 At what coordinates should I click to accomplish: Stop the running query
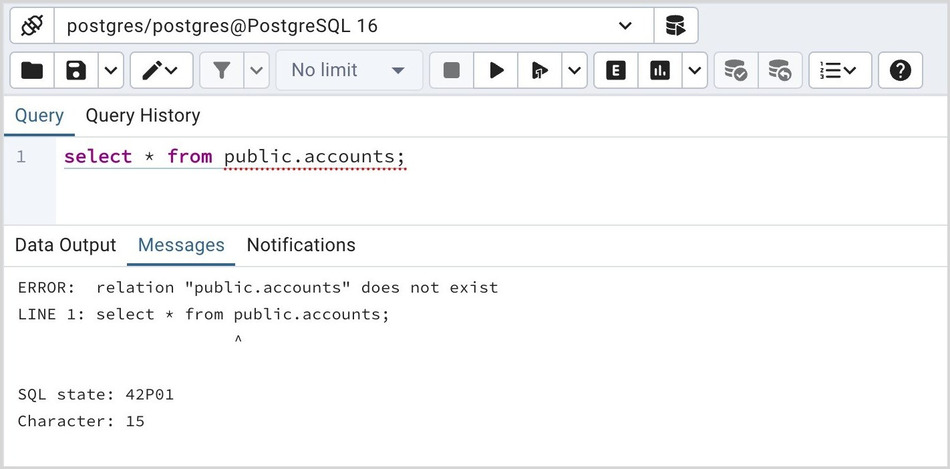click(451, 70)
